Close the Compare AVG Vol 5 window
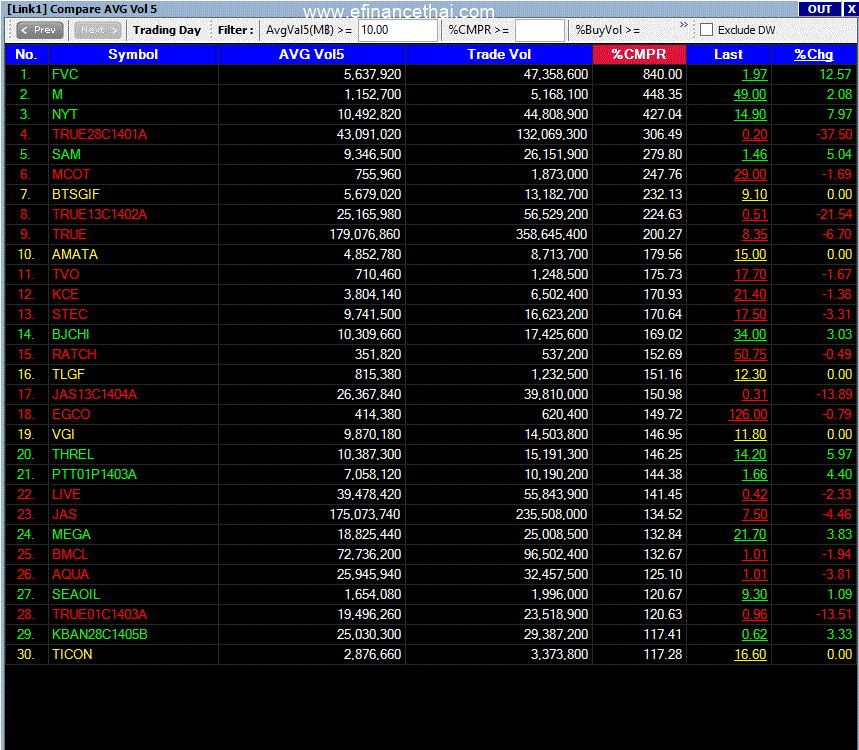This screenshot has width=859, height=750. pyautogui.click(x=851, y=9)
